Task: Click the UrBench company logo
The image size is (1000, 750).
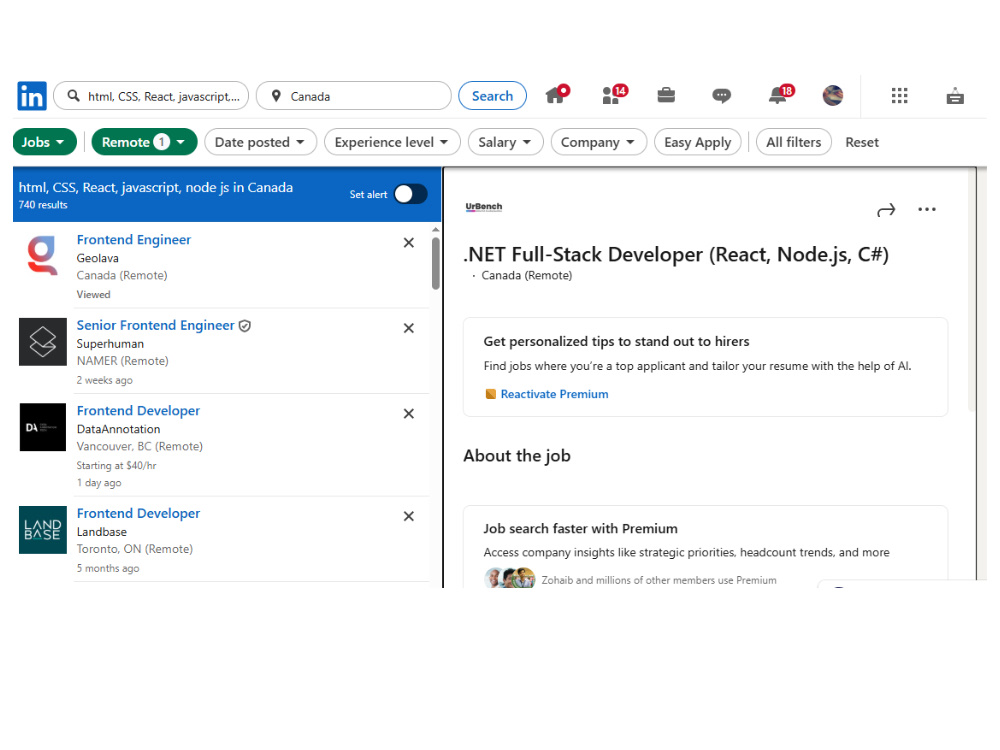Action: pyautogui.click(x=483, y=207)
